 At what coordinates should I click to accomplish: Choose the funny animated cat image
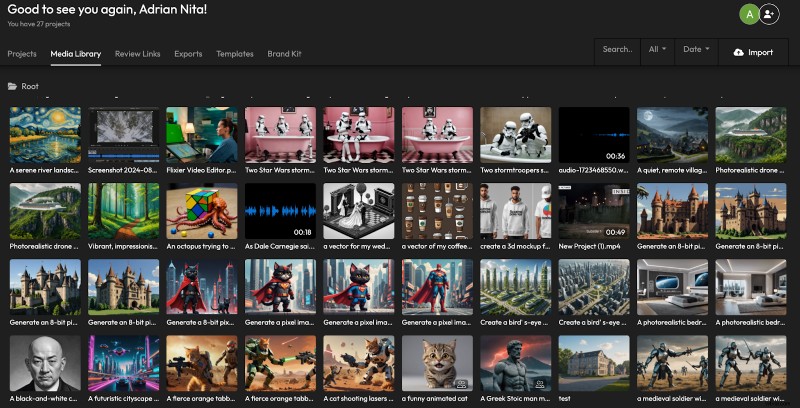tap(437, 363)
